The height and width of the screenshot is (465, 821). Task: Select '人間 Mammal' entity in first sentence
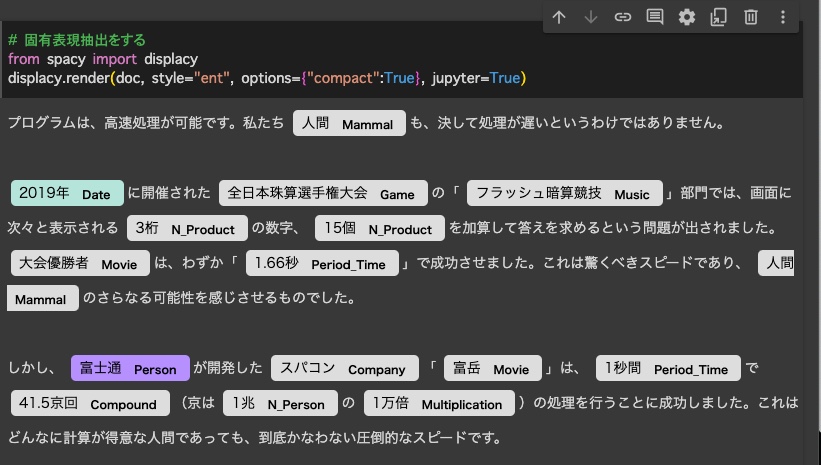pyautogui.click(x=349, y=123)
